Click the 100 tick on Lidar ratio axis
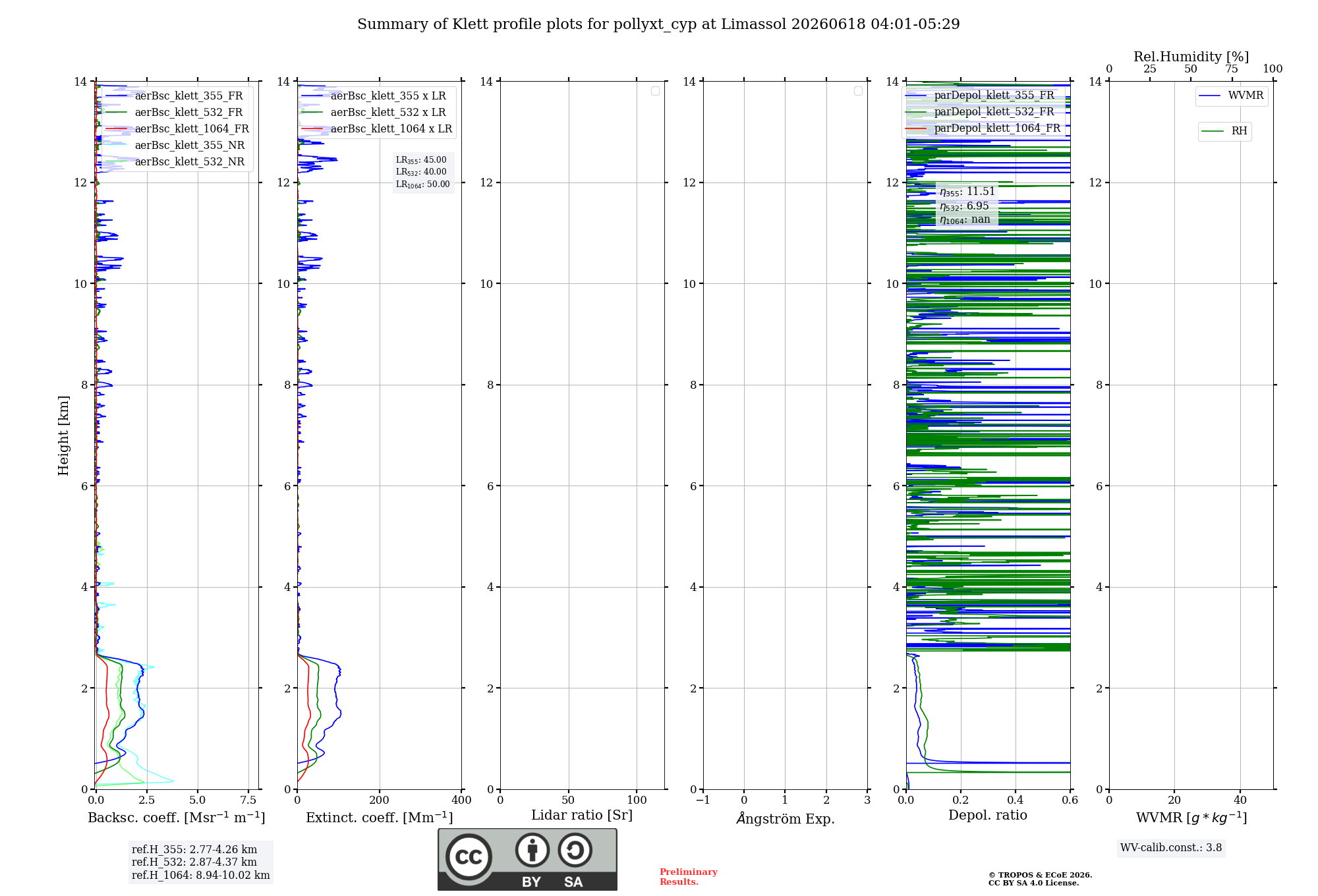This screenshot has height=896, width=1318. click(x=637, y=800)
